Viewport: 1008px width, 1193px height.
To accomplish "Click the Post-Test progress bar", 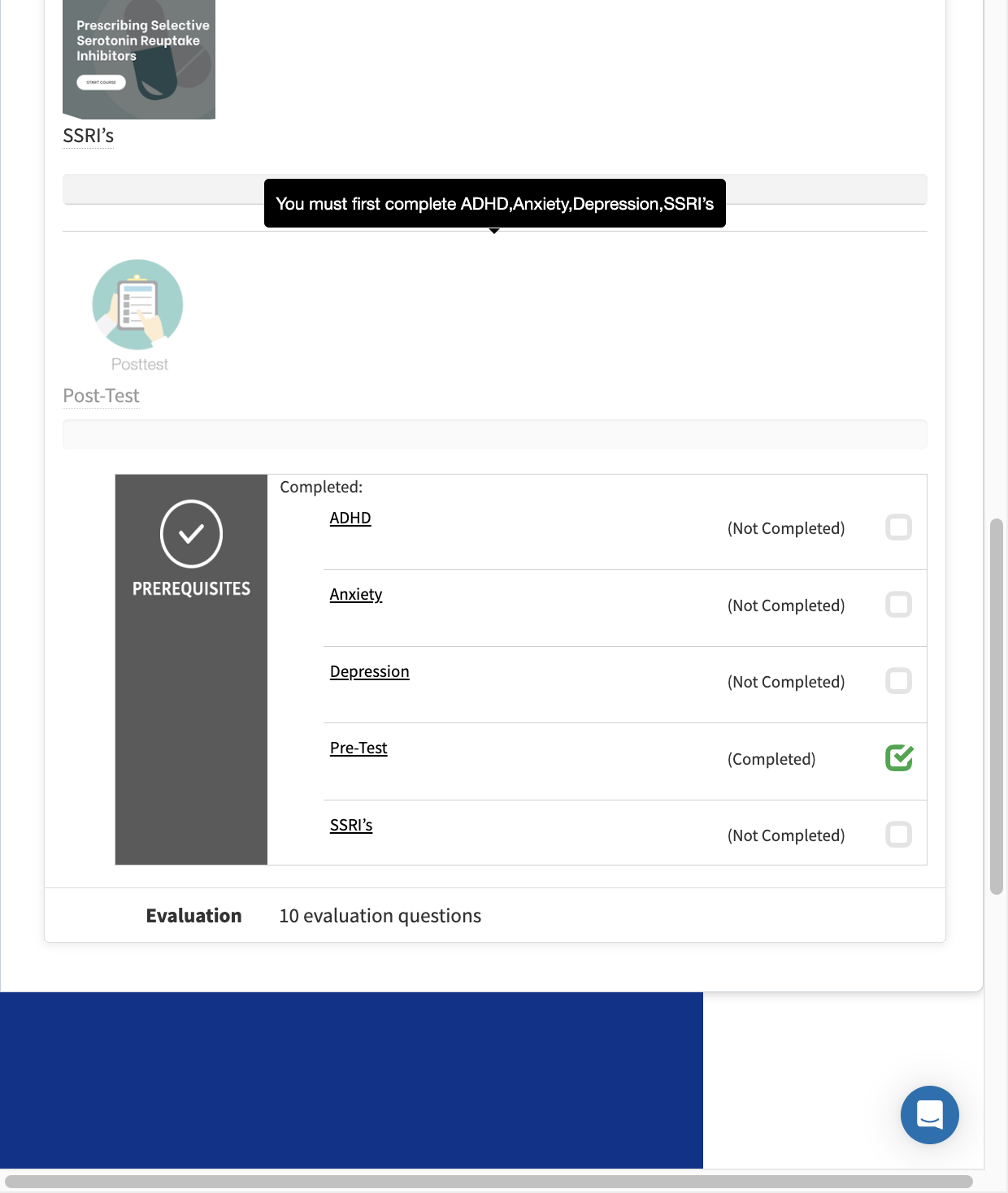I will (495, 434).
